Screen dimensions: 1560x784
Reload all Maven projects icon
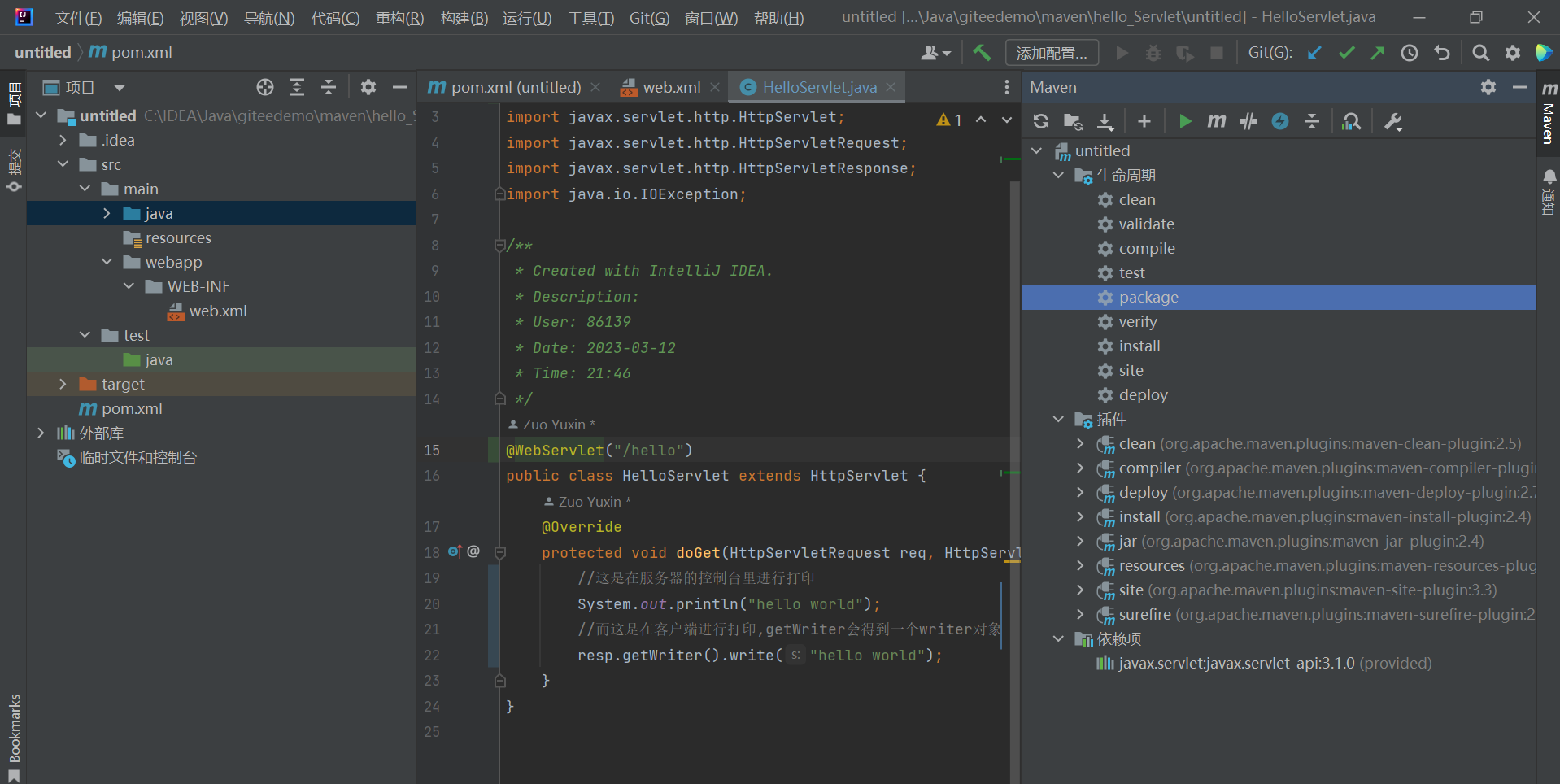coord(1041,122)
